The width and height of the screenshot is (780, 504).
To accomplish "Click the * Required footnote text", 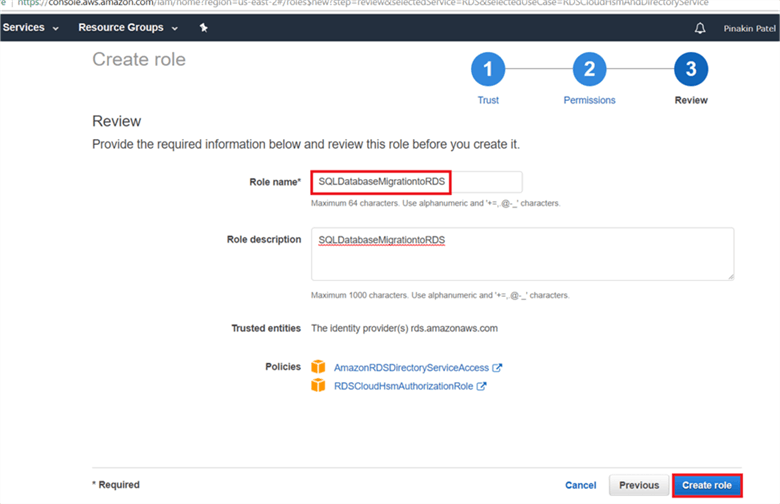I will 116,485.
